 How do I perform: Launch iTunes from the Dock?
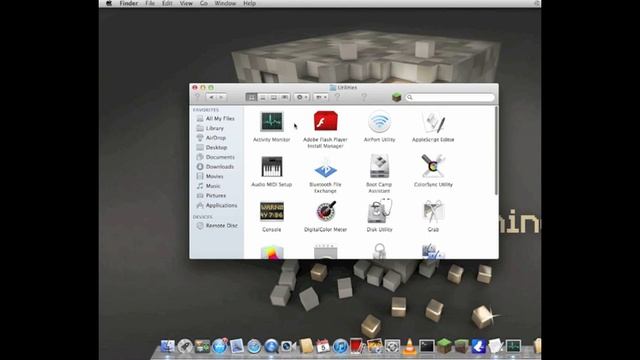(340, 347)
